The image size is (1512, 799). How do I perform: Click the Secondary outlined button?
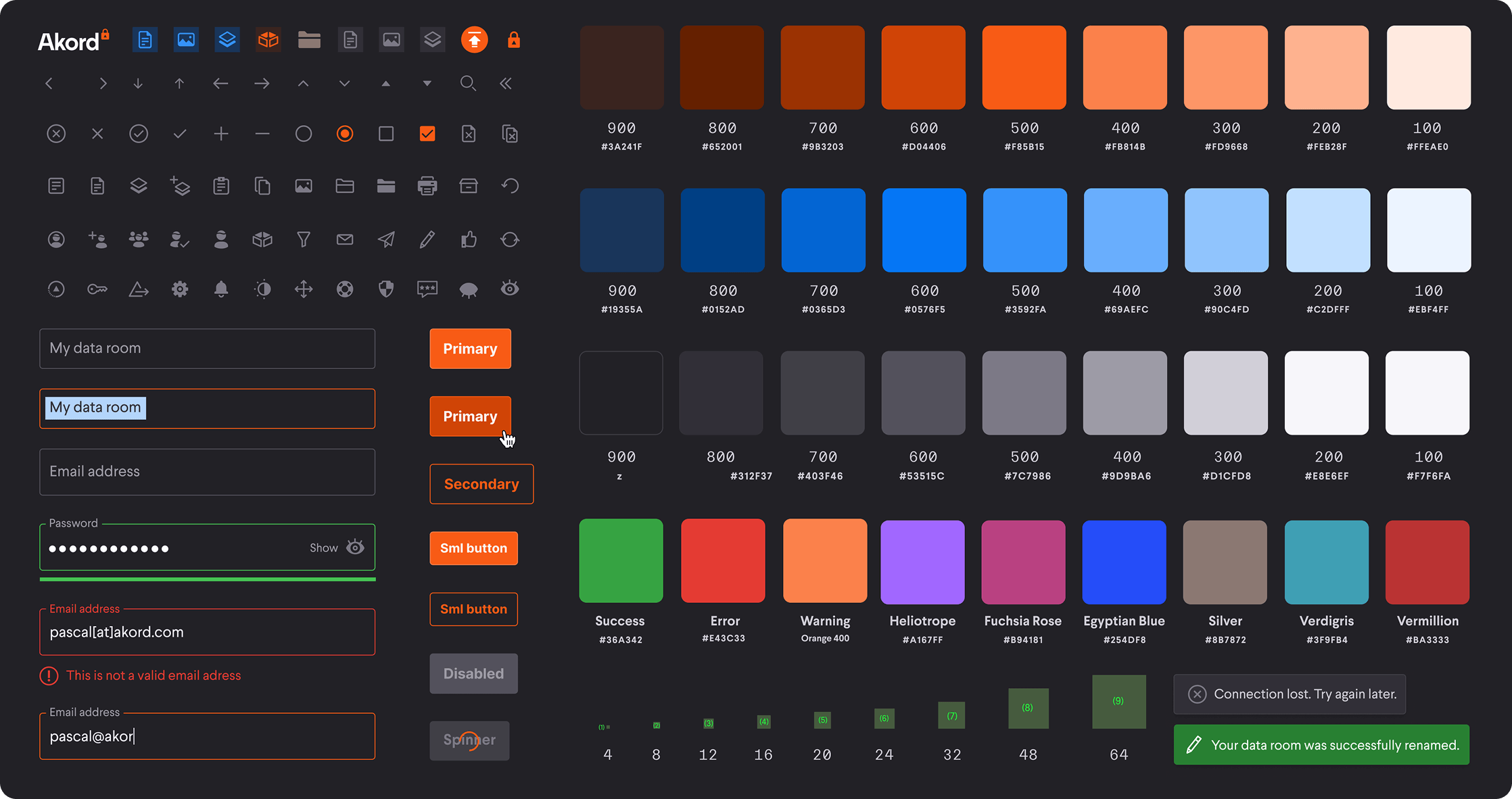tap(481, 484)
